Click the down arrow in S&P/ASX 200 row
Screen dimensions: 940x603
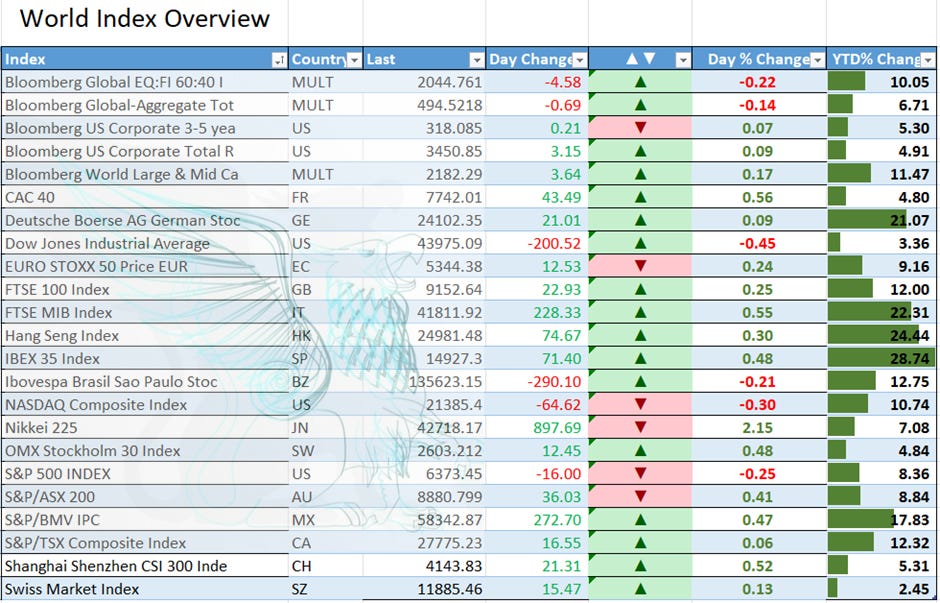coord(640,497)
